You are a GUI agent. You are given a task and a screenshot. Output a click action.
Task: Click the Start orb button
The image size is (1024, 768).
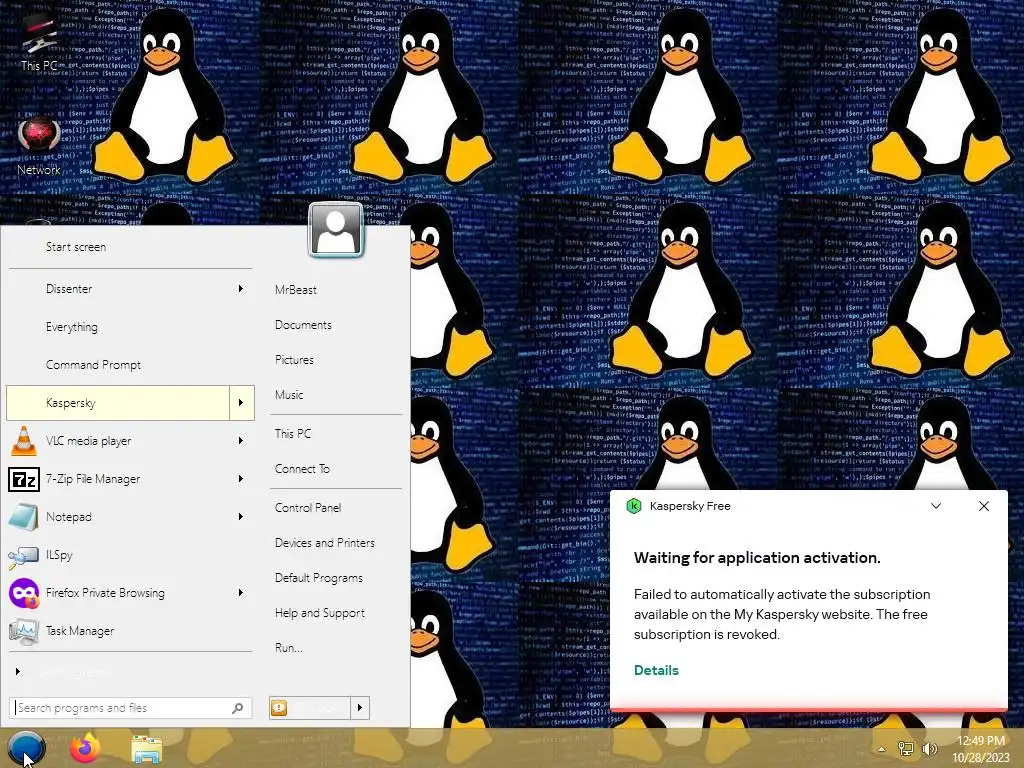26,748
